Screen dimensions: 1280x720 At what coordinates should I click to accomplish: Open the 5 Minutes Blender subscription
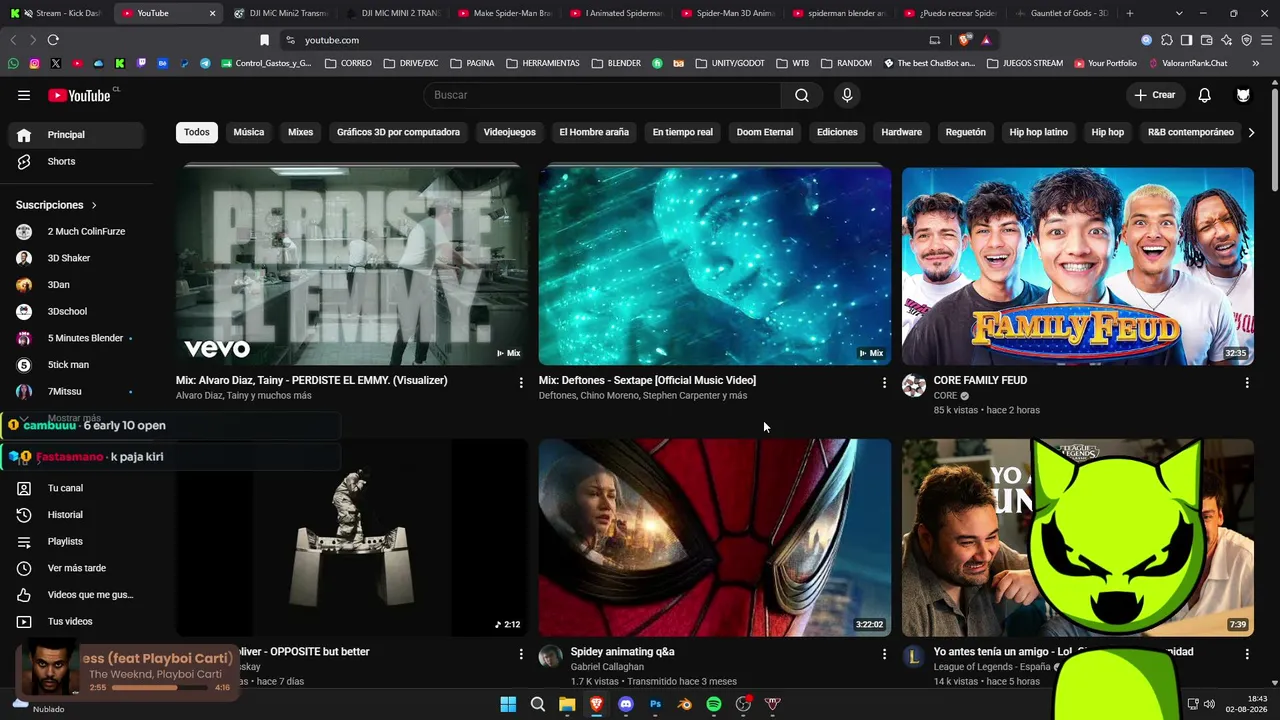pos(76,338)
